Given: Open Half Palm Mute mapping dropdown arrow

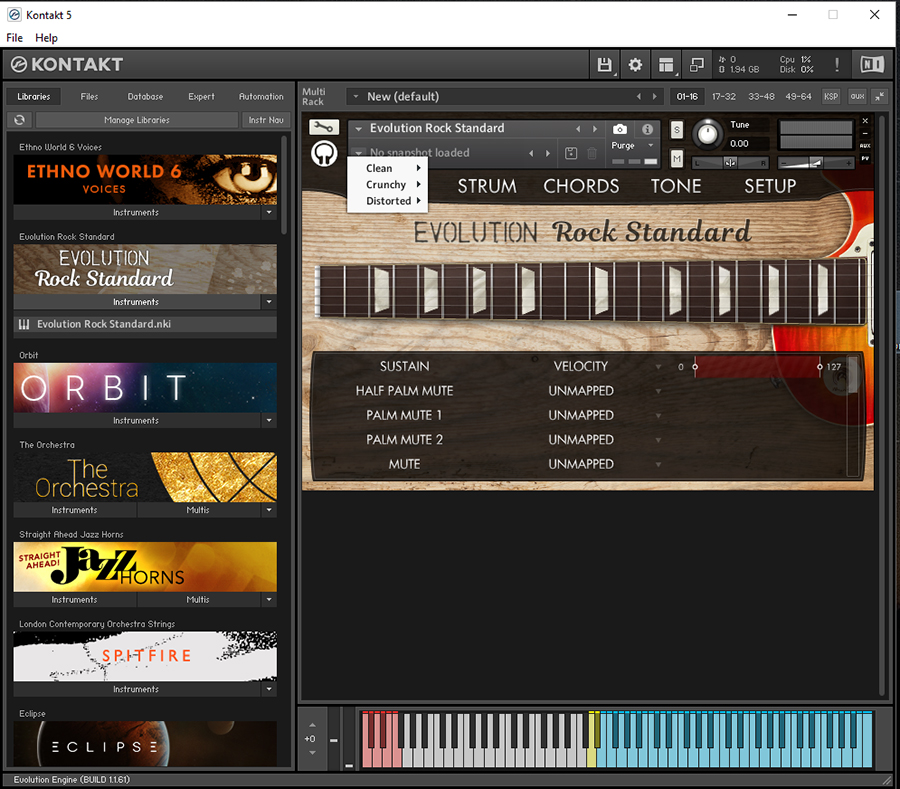Looking at the screenshot, I should 658,391.
